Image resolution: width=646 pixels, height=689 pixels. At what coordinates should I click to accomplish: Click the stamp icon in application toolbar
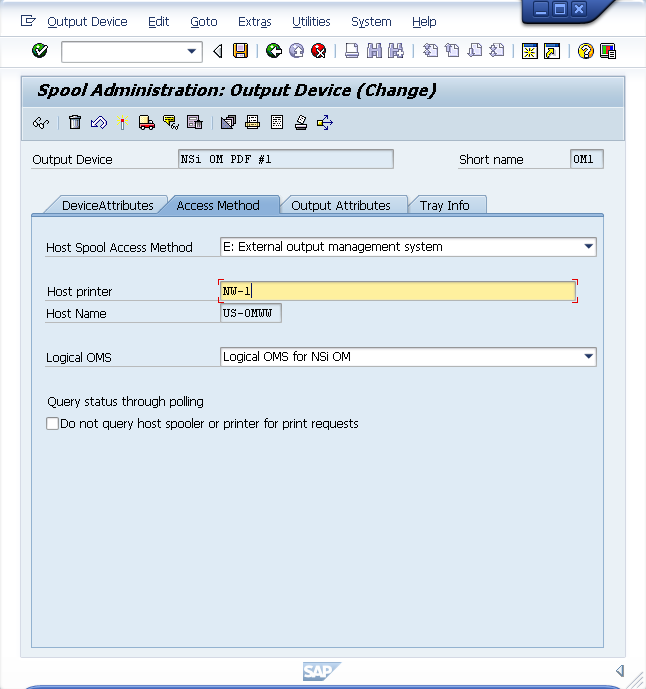point(301,122)
